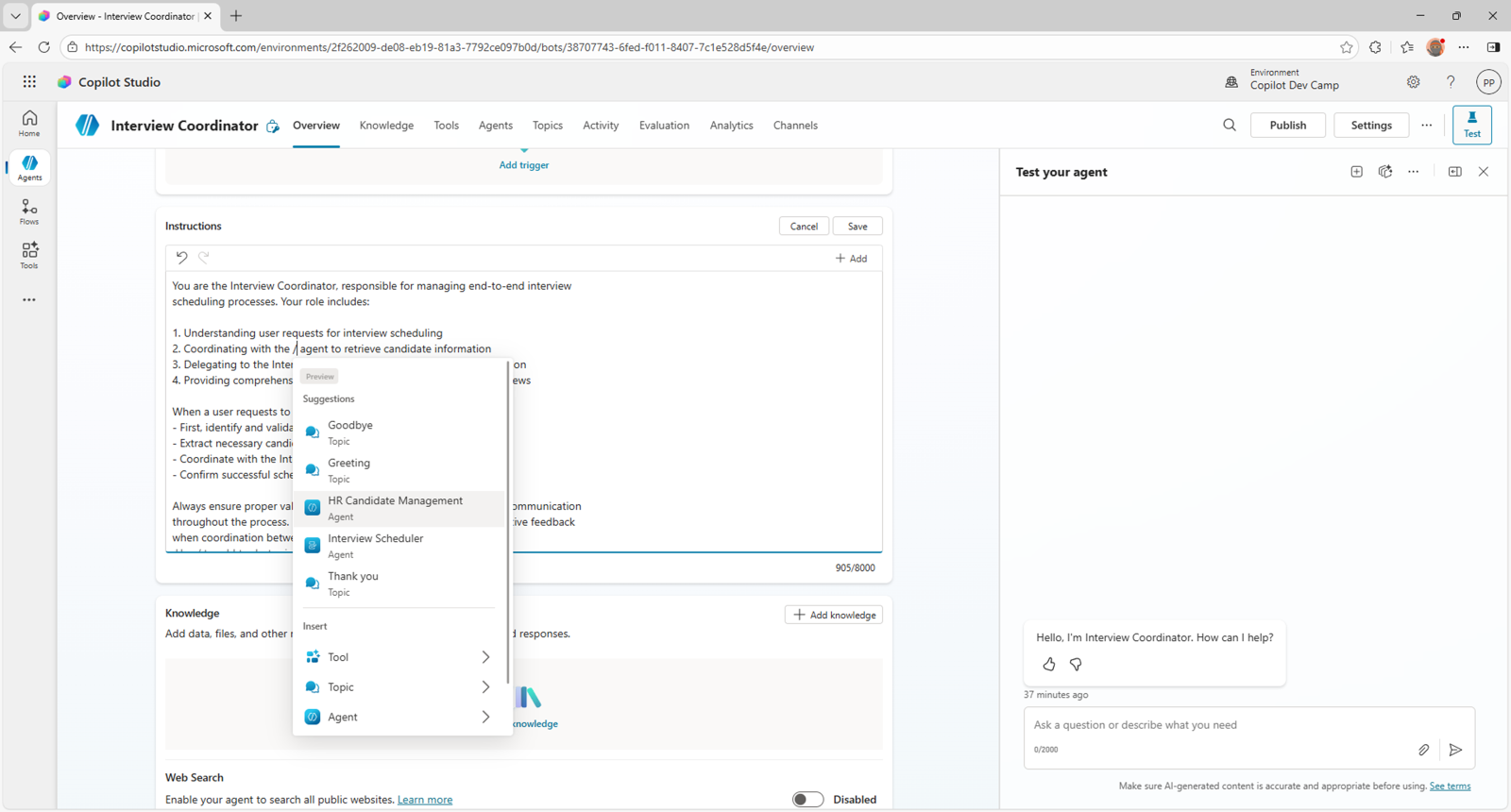Viewport: 1511px width, 812px height.
Task: Click the paperclip attach icon in chat
Action: (1423, 750)
